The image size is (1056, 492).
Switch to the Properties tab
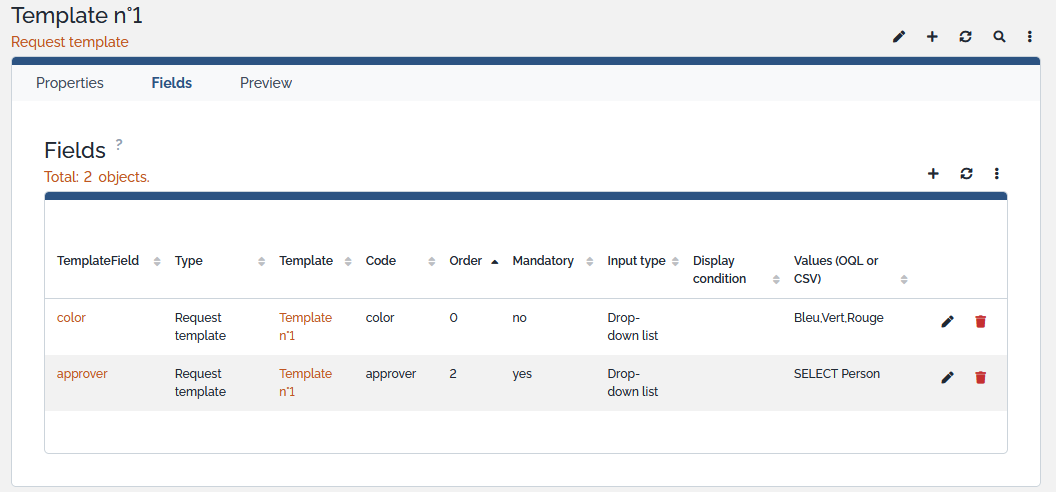(70, 83)
